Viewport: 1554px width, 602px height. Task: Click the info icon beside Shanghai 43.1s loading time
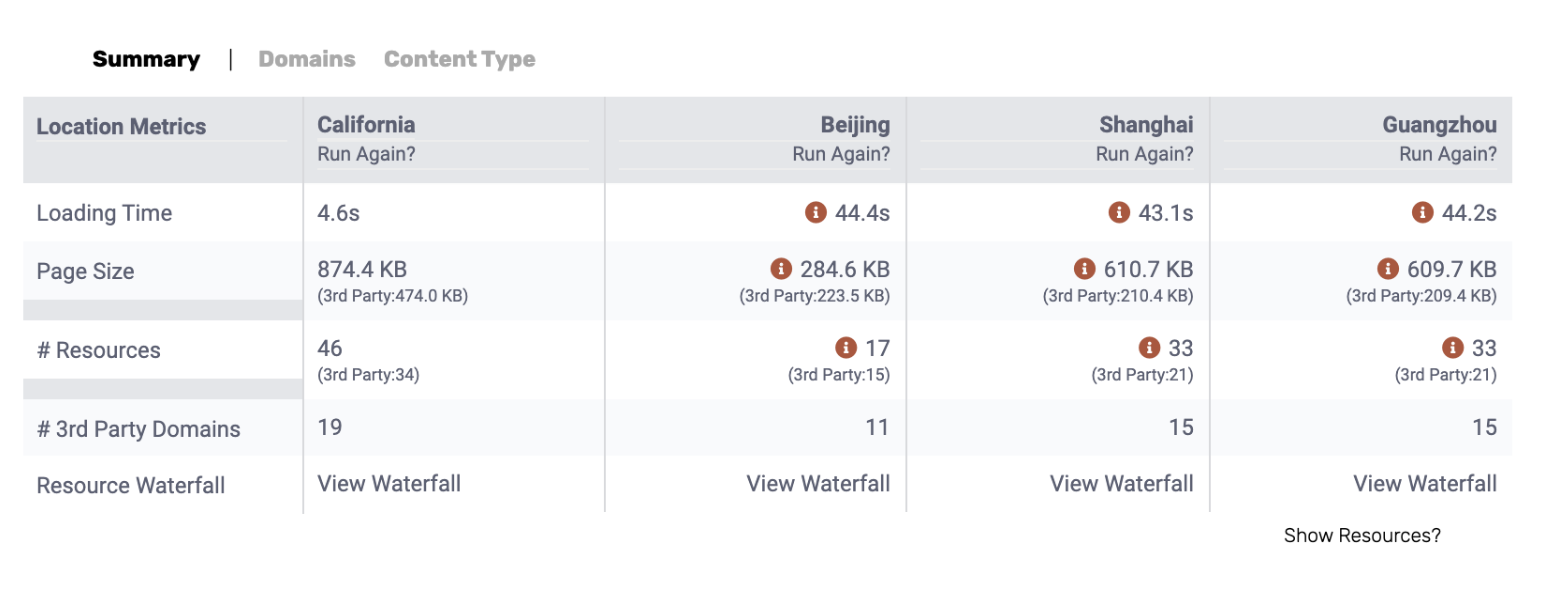tap(1119, 212)
